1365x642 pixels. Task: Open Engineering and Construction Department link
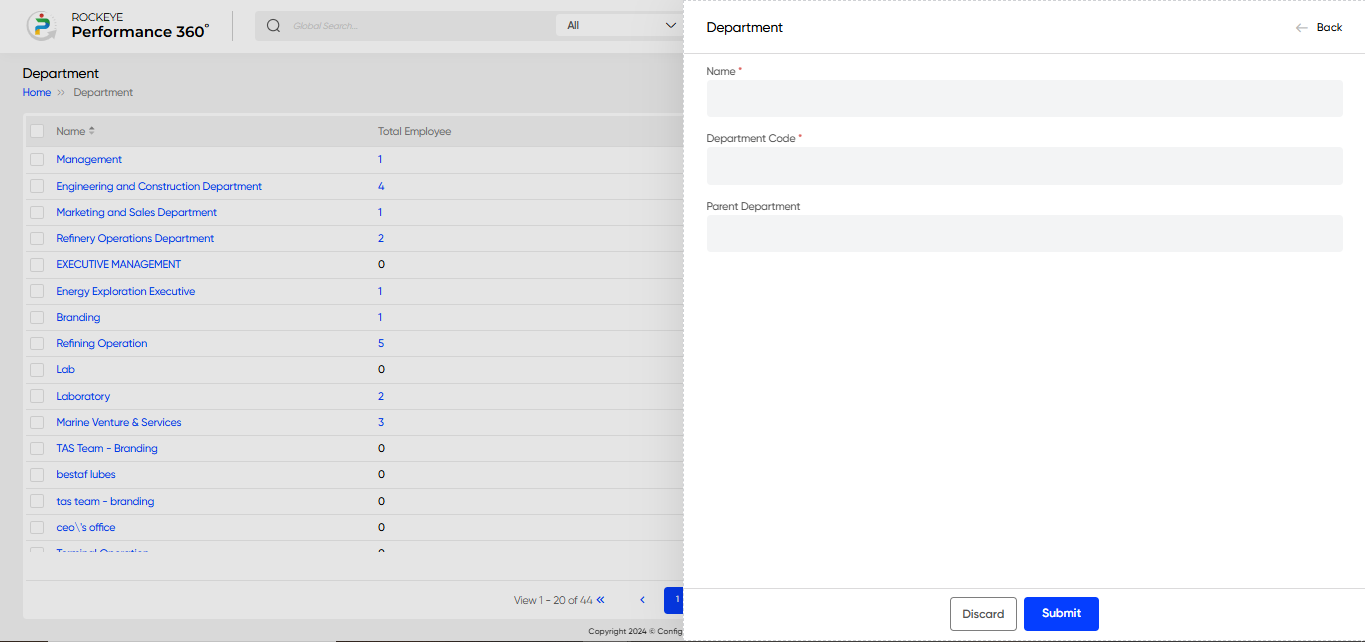click(x=159, y=186)
